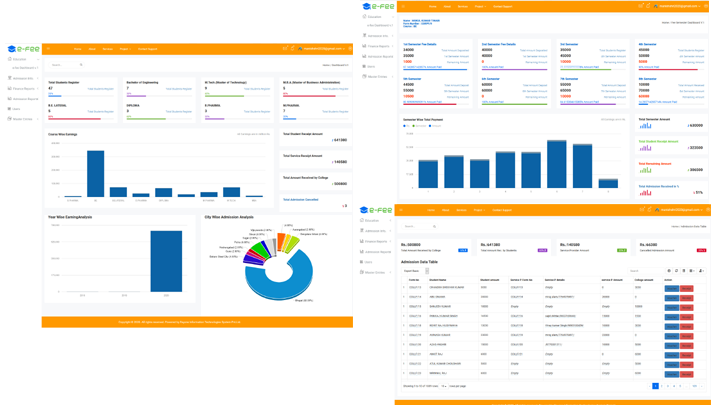Open the column selector icon in the table toolbar
The height and width of the screenshot is (405, 720).
coord(690,270)
